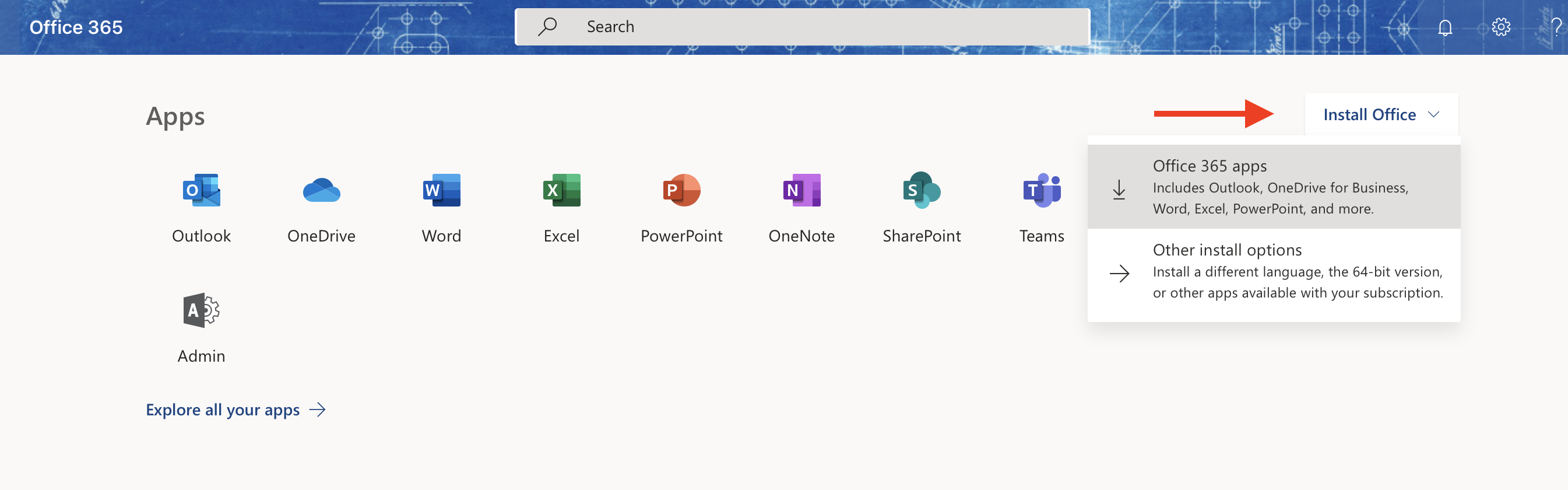
Task: Click the Outlook label text
Action: (x=202, y=236)
